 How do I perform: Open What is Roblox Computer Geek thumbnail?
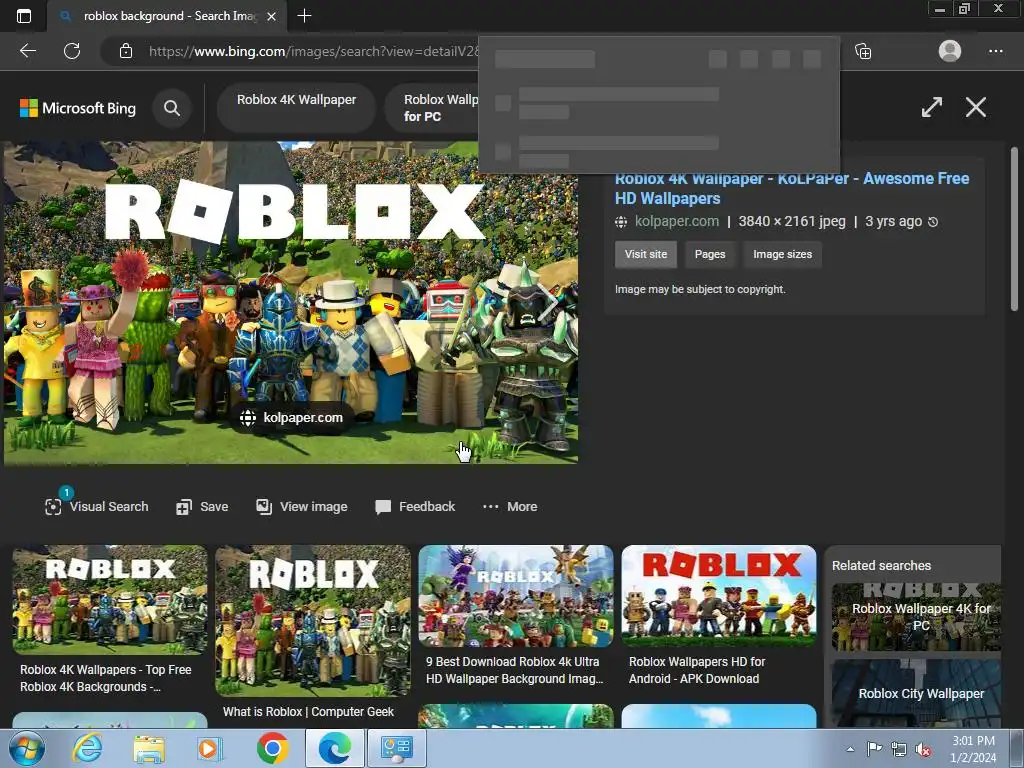[x=313, y=620]
